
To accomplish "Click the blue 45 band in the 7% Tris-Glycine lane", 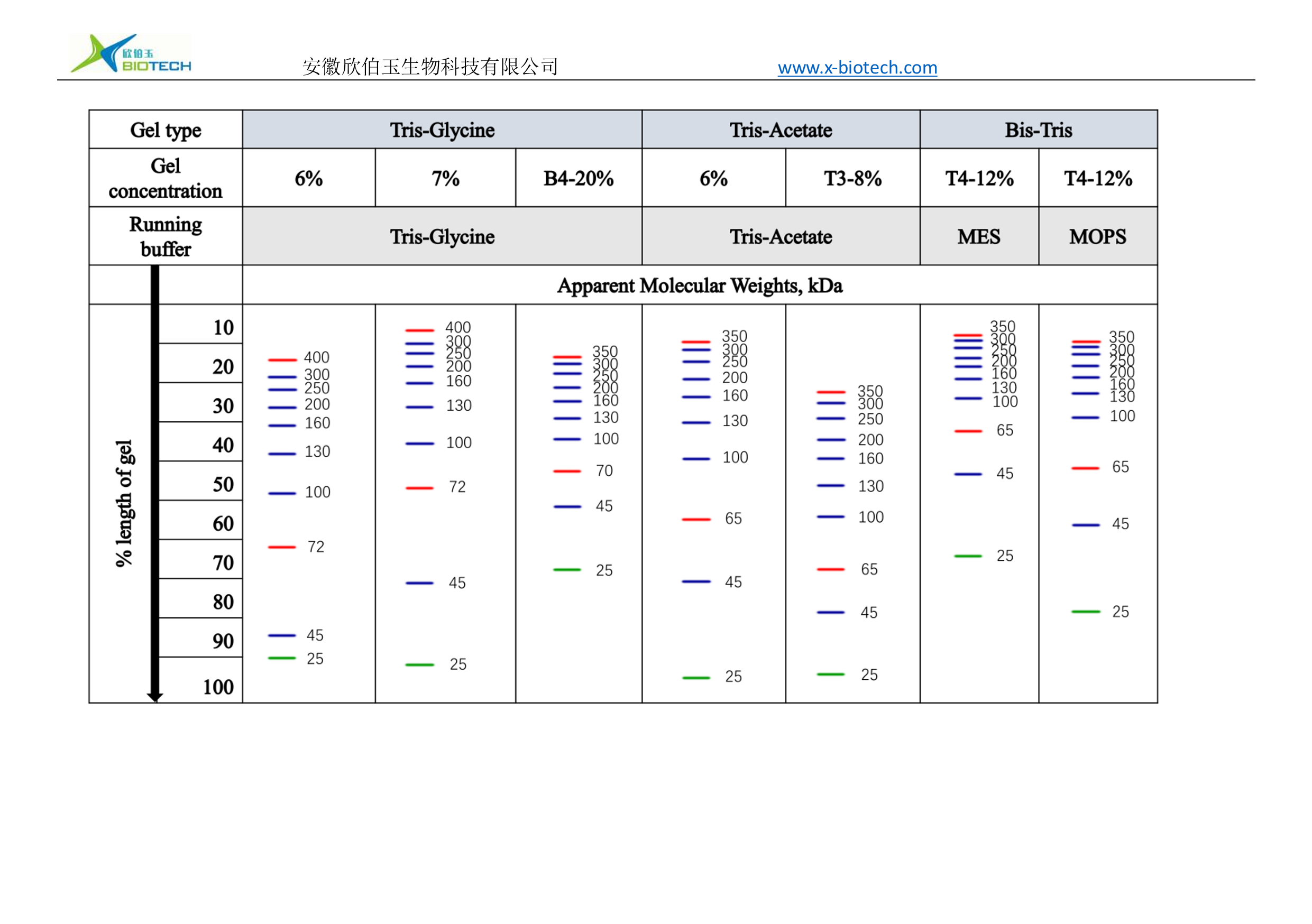I will click(x=419, y=584).
